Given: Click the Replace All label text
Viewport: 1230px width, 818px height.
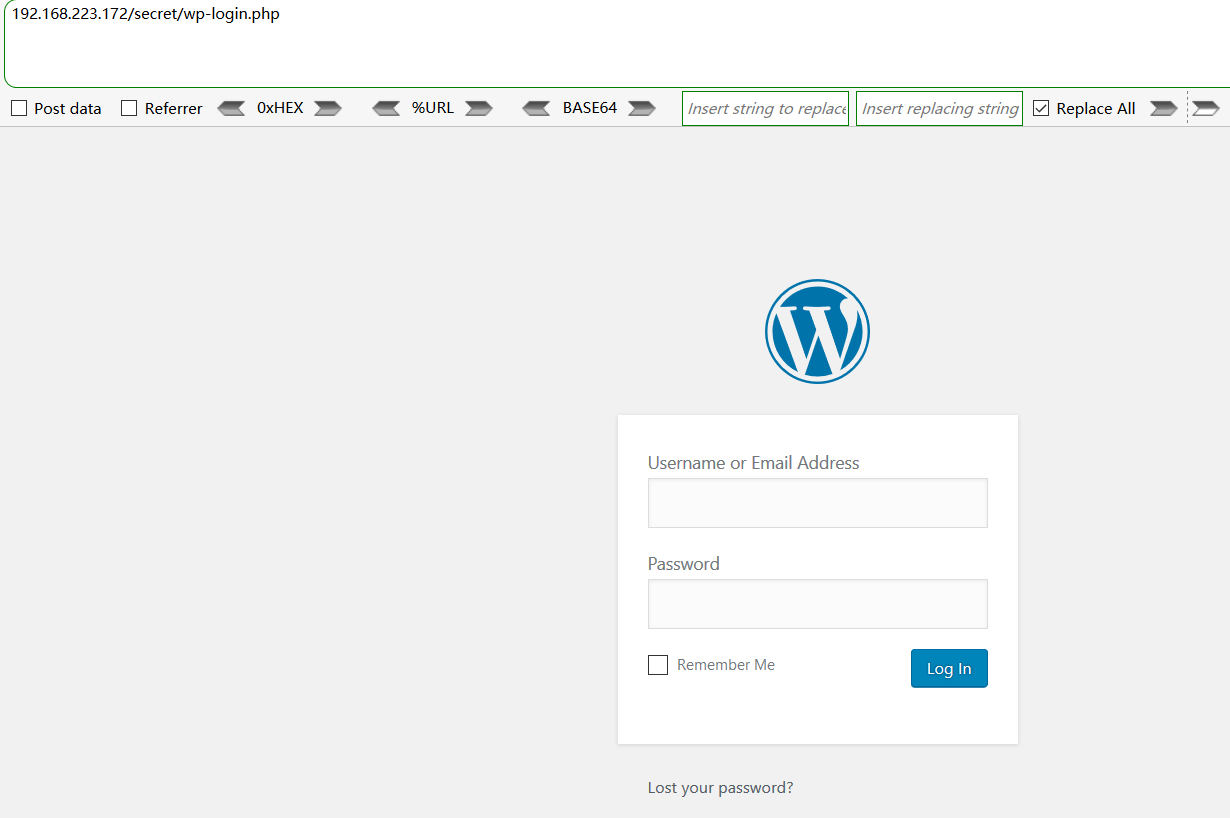Looking at the screenshot, I should 1096,108.
